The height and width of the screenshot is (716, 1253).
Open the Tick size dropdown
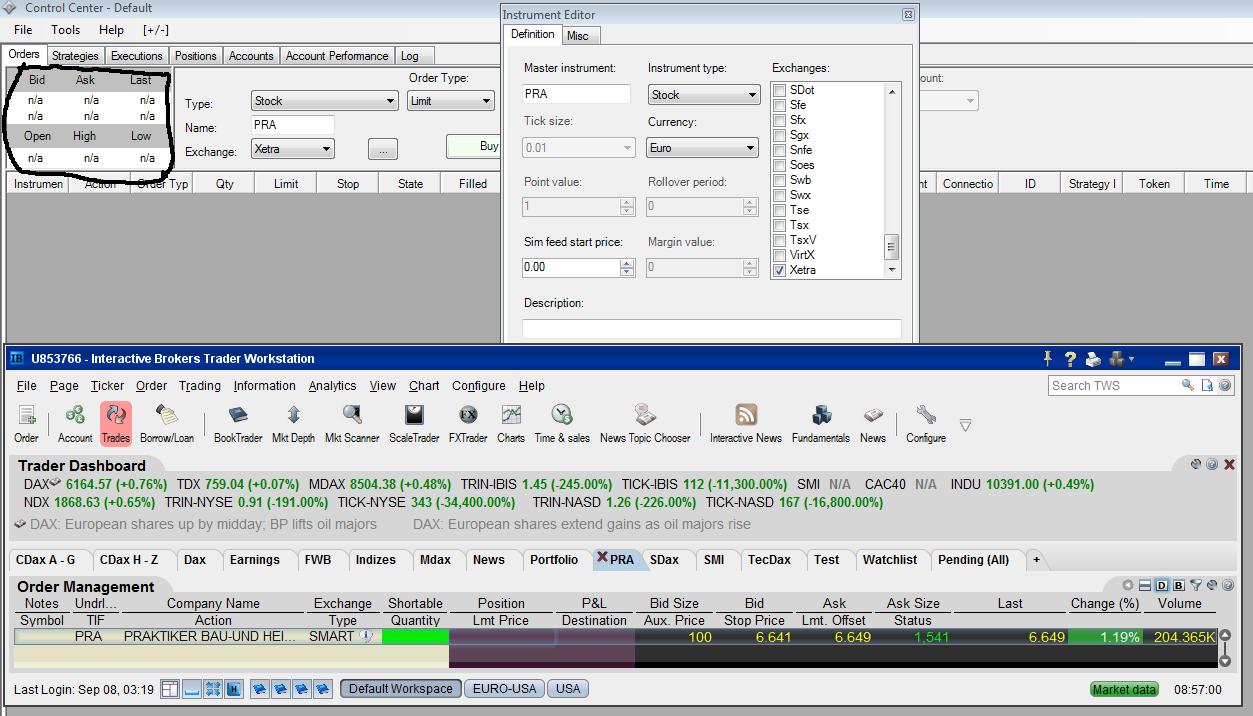[x=579, y=148]
